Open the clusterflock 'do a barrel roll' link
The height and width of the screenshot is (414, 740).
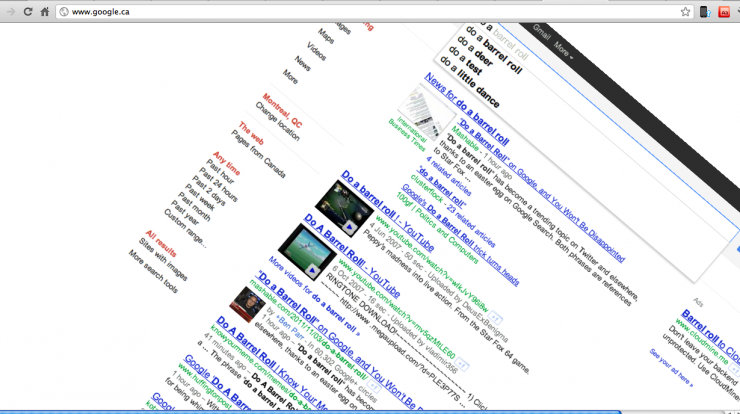[441, 187]
